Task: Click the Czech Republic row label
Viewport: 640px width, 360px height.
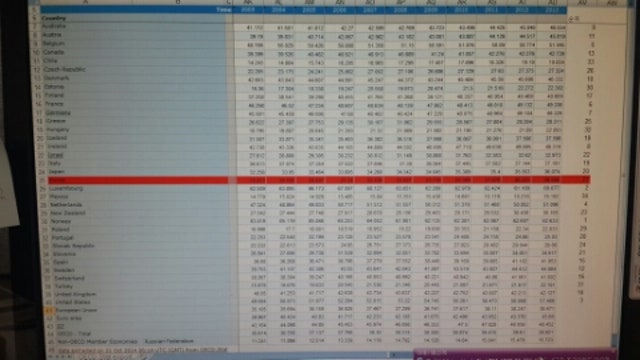Action: (64, 70)
